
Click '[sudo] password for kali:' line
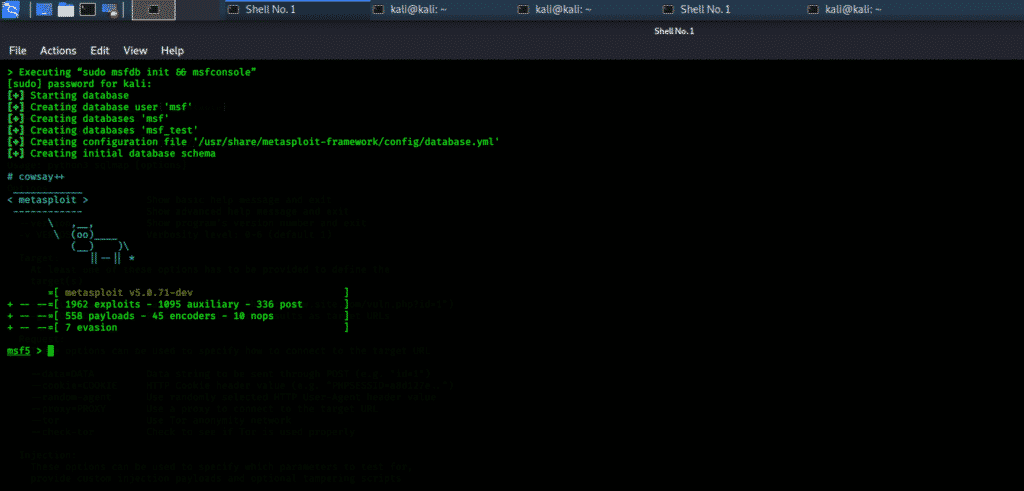click(79, 84)
